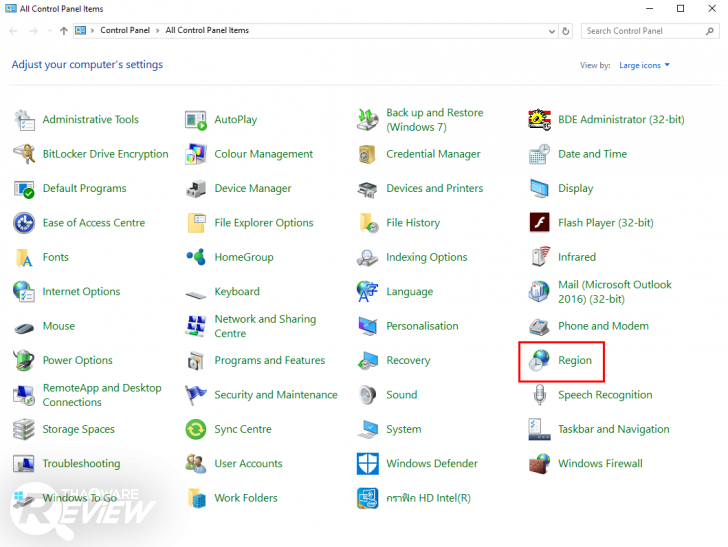Viewport: 728px width, 547px height.
Task: Open the Infrared icon
Action: (x=540, y=256)
